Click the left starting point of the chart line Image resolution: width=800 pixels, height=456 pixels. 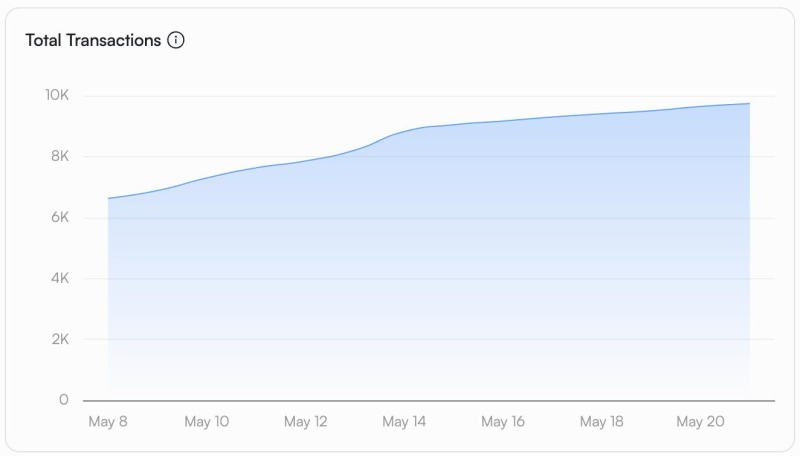pos(109,198)
